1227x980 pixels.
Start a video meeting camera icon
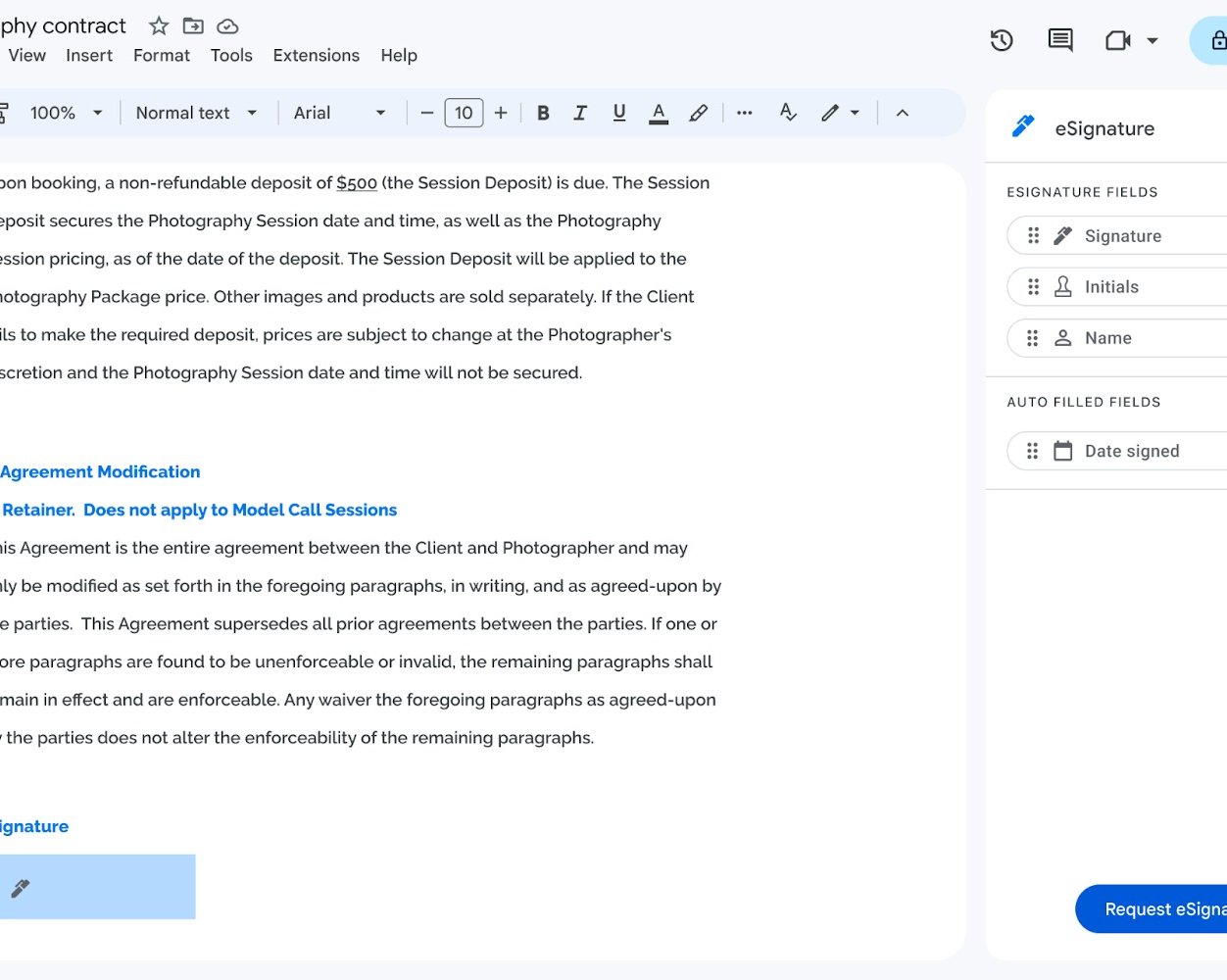[x=1117, y=40]
